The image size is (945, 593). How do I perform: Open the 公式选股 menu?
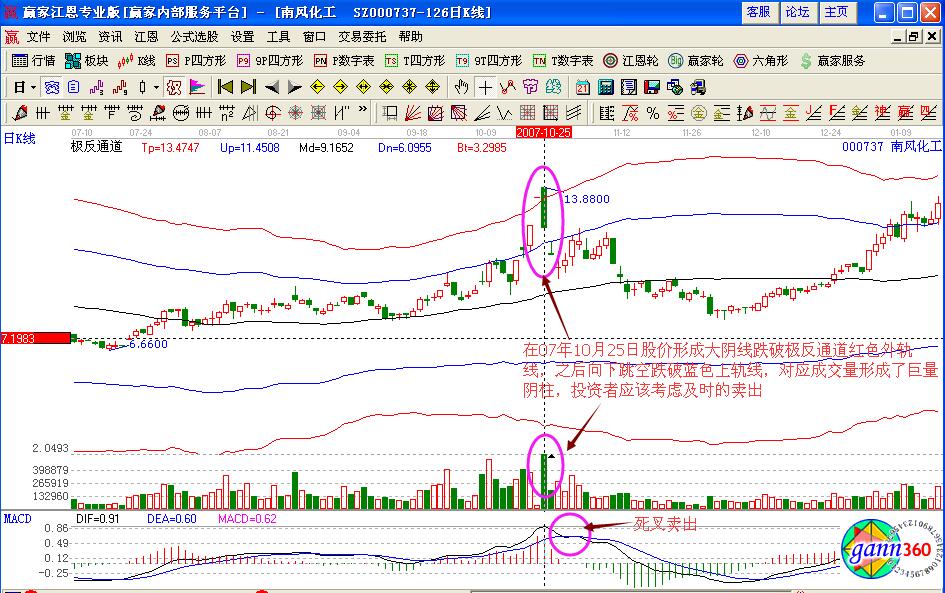coord(194,36)
